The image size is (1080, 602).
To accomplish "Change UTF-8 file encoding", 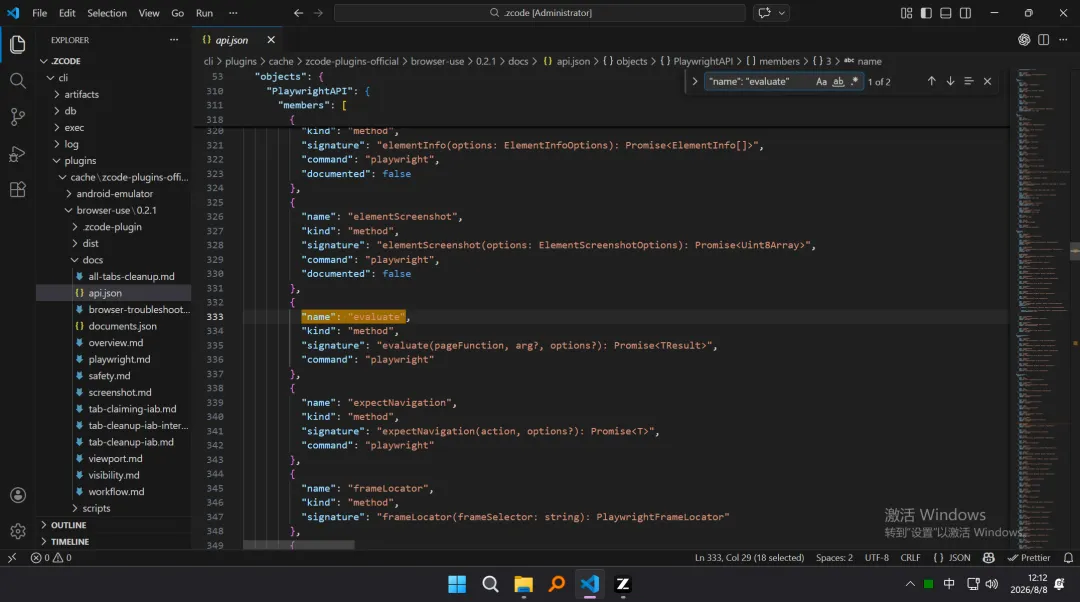I will point(877,558).
